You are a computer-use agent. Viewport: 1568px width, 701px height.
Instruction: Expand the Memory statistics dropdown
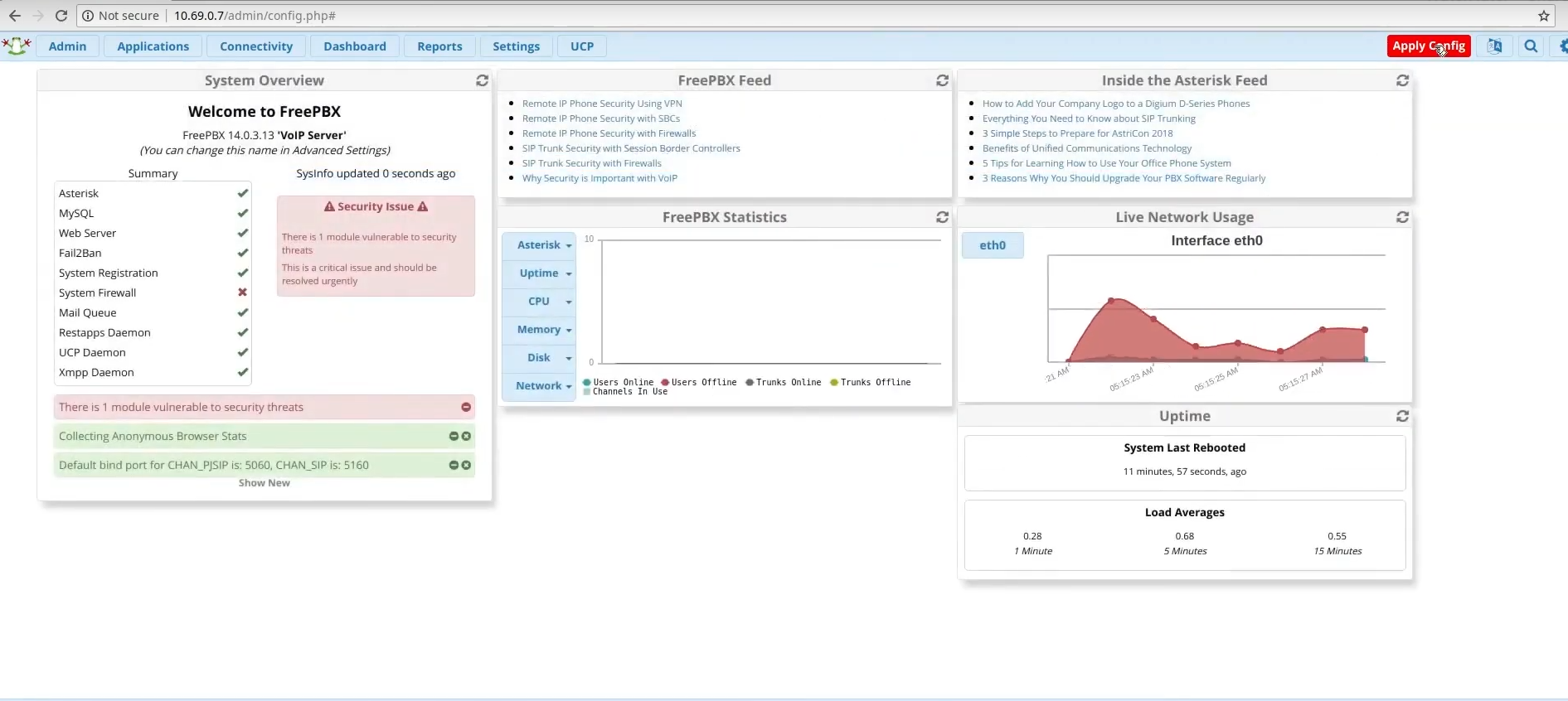tap(539, 330)
